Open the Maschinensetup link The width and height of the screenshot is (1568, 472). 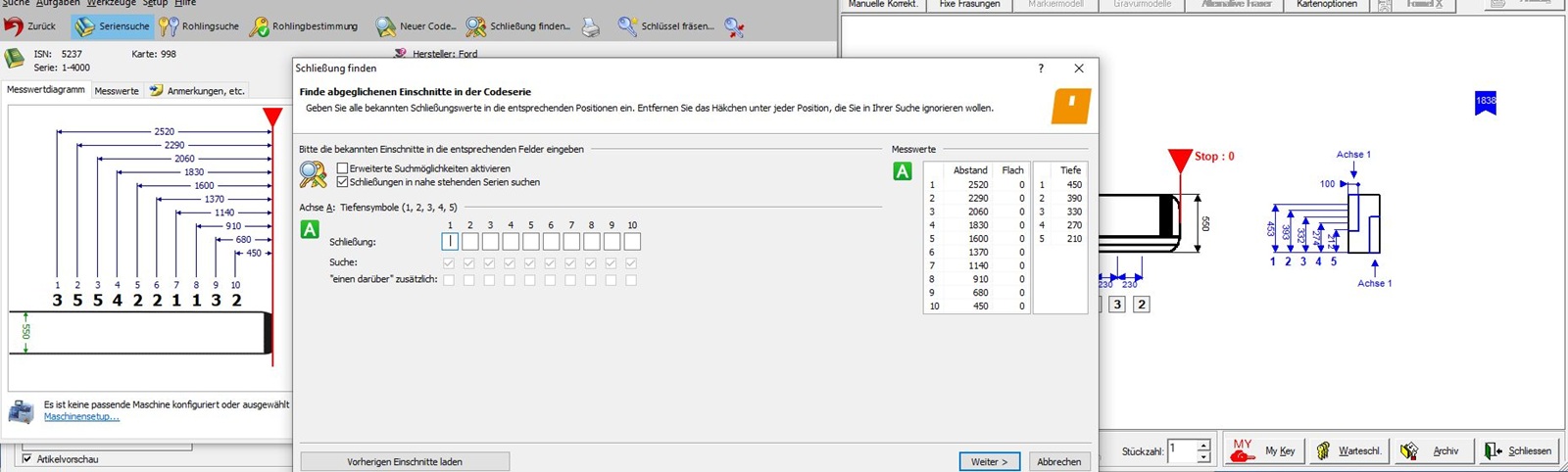81,417
